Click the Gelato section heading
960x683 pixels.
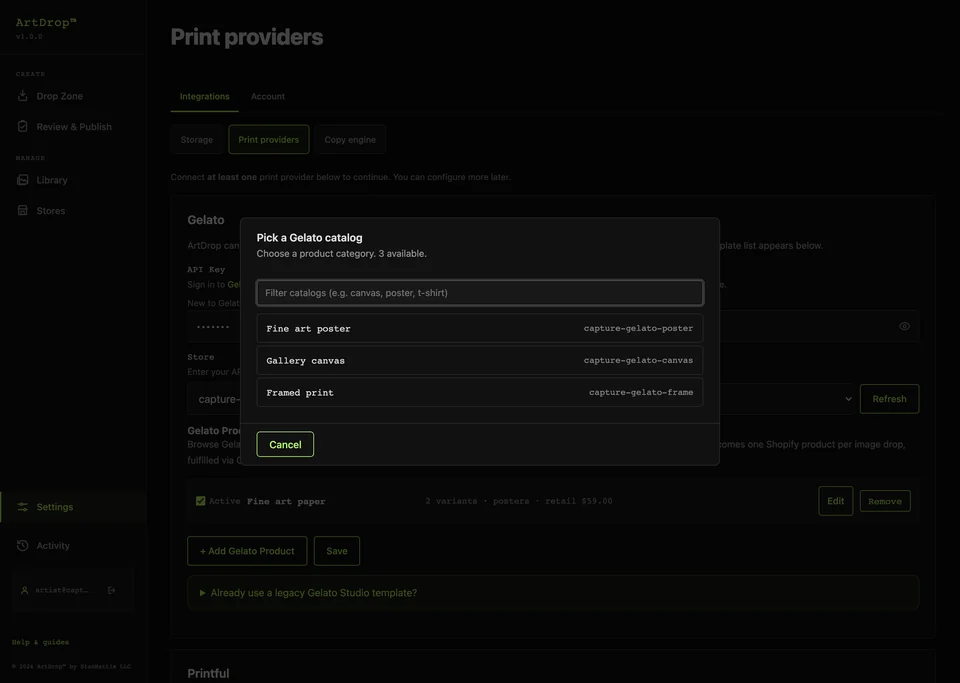pyautogui.click(x=206, y=220)
